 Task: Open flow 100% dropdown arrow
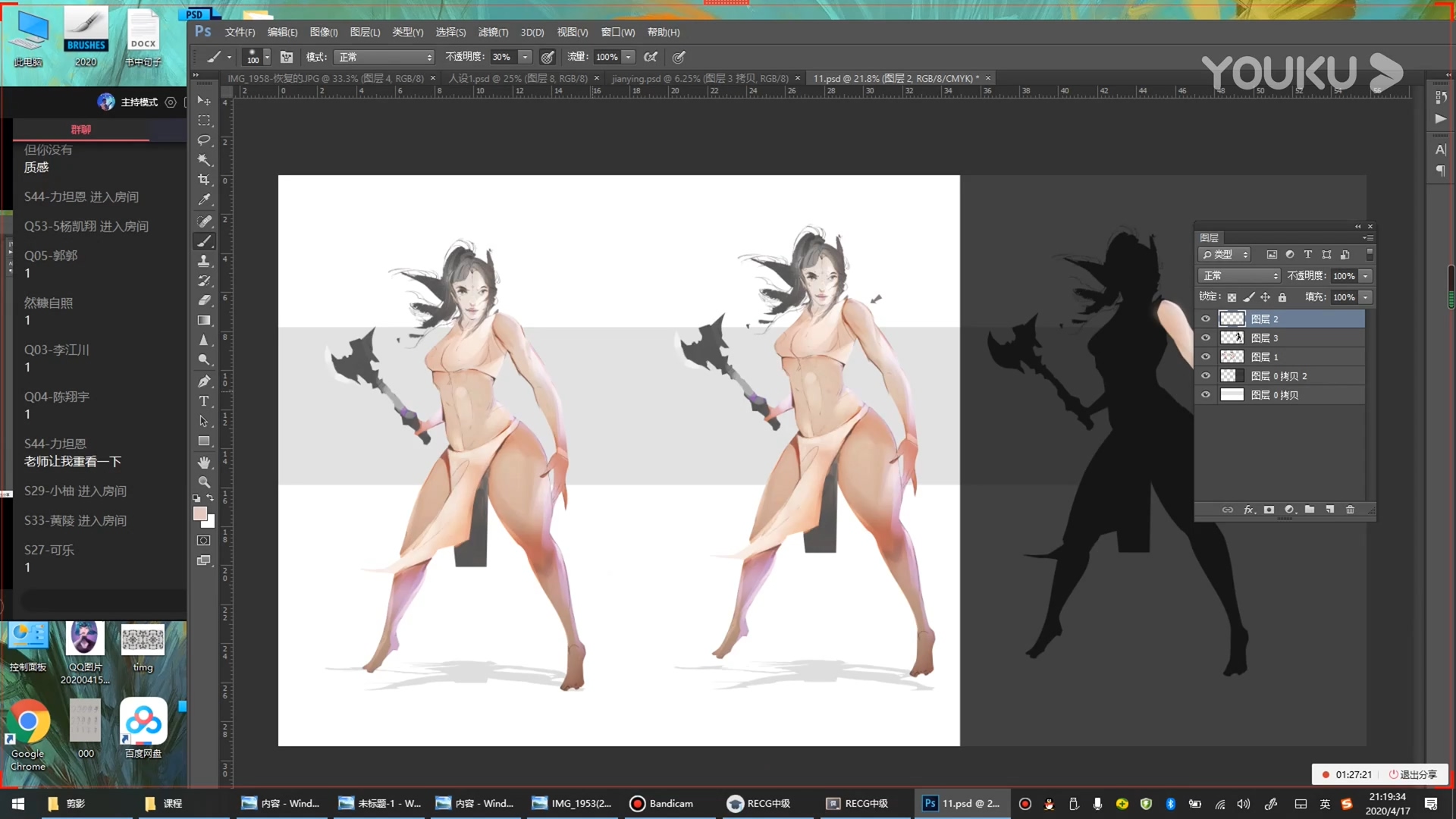pos(628,57)
